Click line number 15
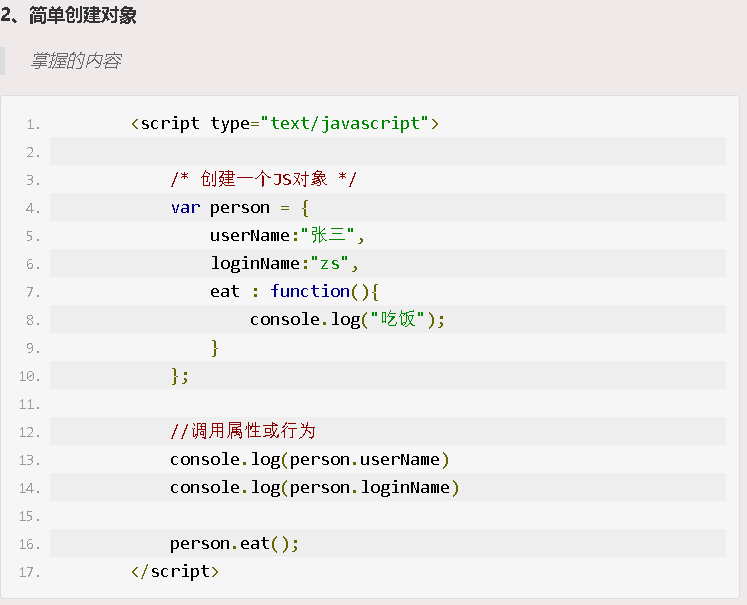Image resolution: width=747 pixels, height=605 pixels. tap(30, 517)
